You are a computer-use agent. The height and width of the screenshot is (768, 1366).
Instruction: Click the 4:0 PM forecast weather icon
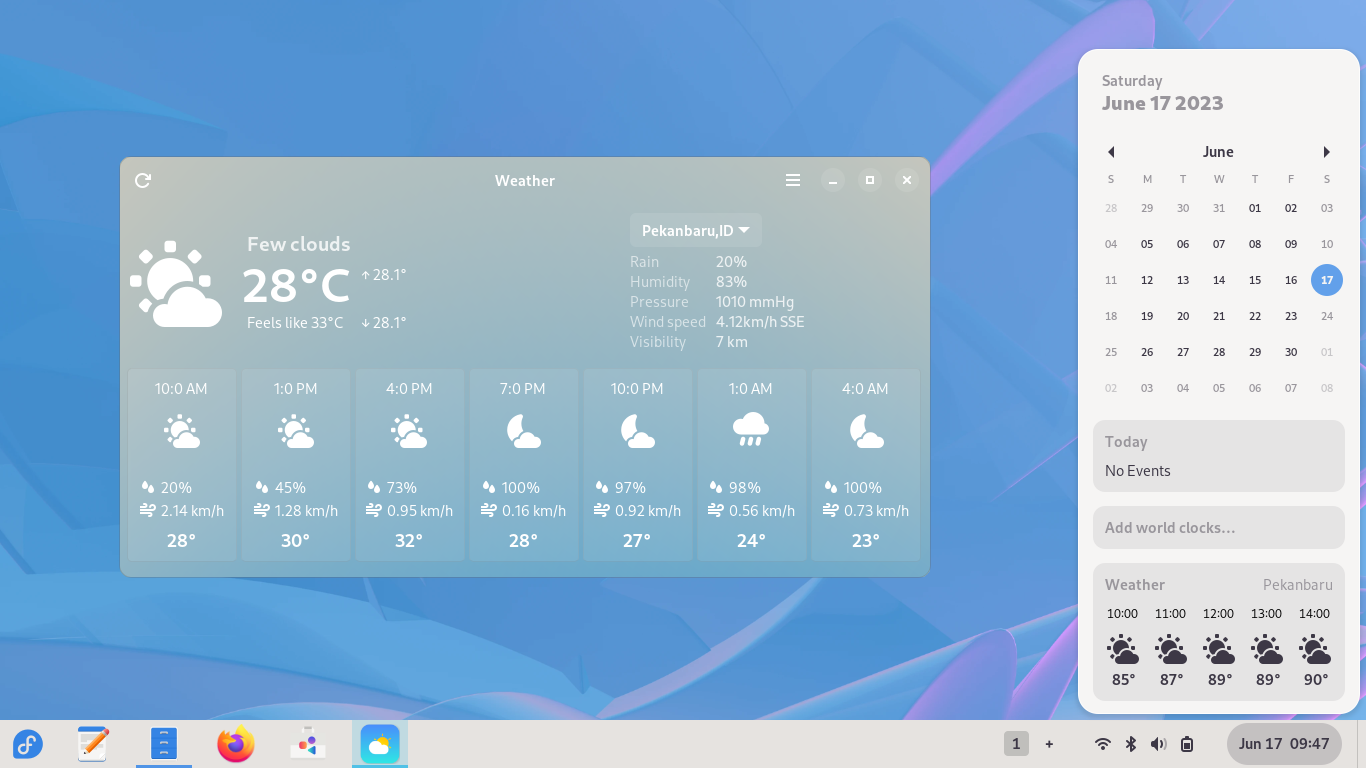coord(409,432)
